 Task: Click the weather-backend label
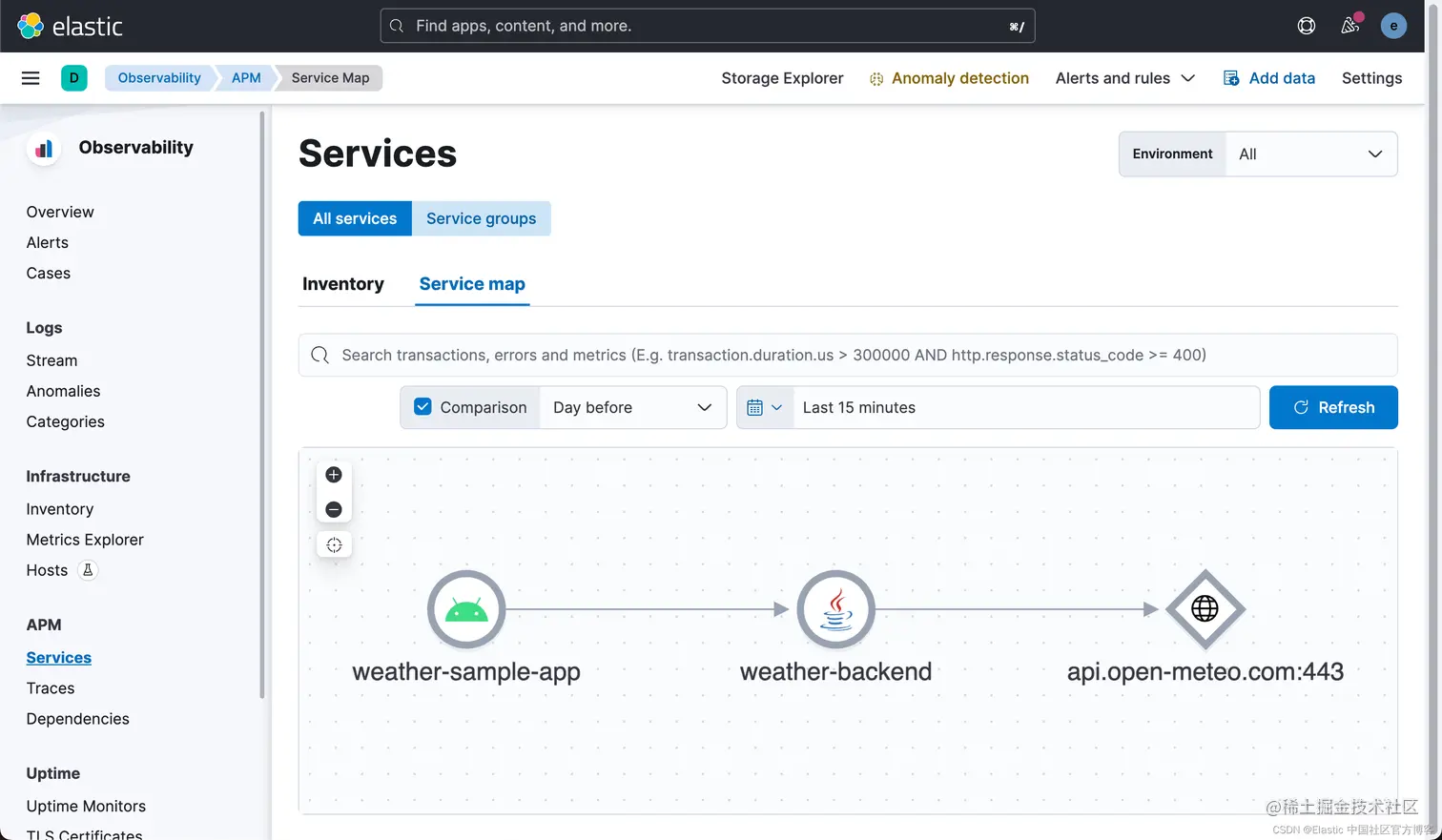point(836,671)
